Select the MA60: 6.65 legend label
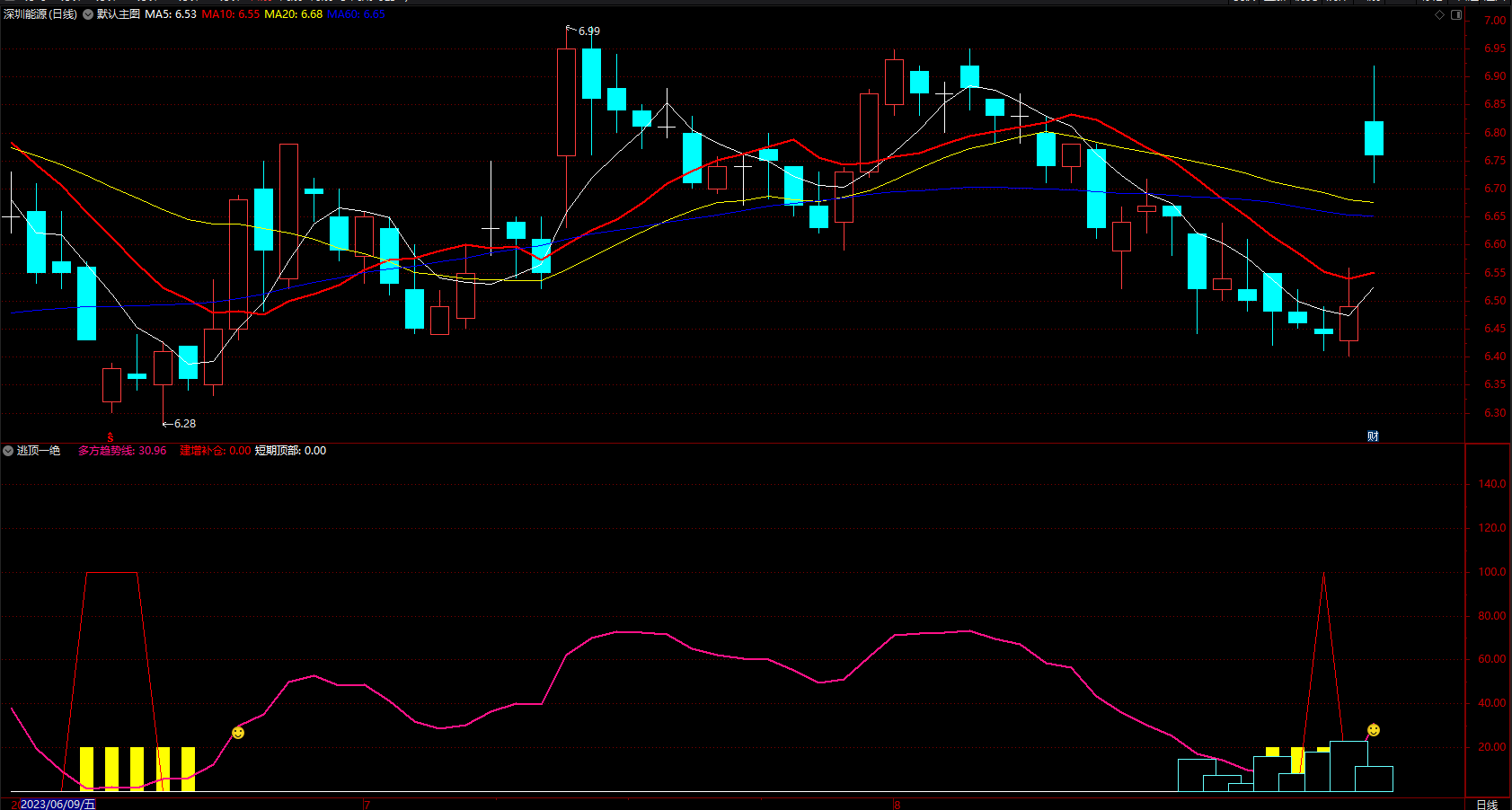The width and height of the screenshot is (1512, 810). (357, 14)
